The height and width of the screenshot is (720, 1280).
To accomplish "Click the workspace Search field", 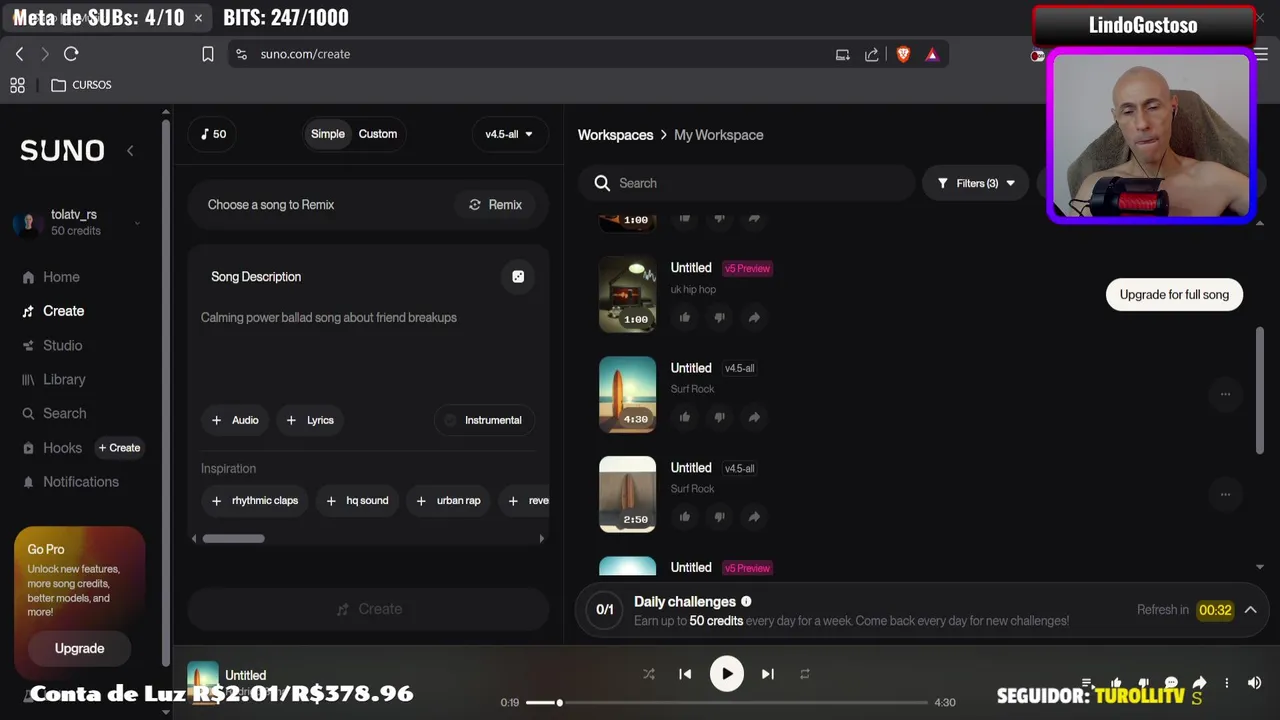I will click(747, 183).
